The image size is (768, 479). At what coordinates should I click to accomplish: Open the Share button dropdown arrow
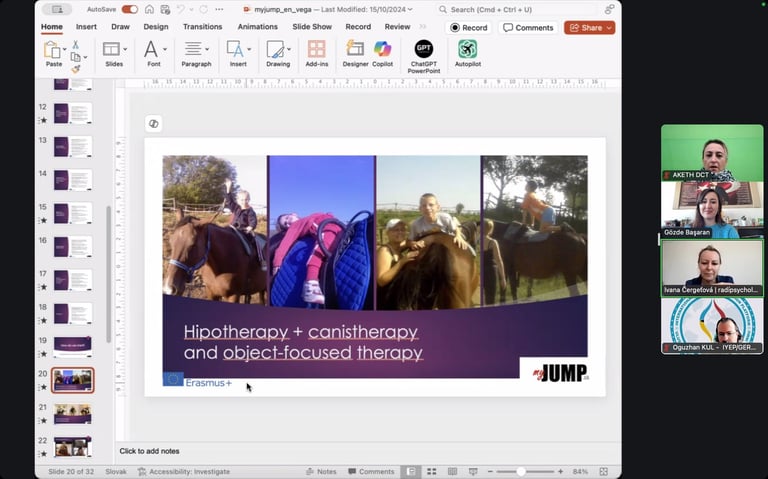[x=609, y=28]
